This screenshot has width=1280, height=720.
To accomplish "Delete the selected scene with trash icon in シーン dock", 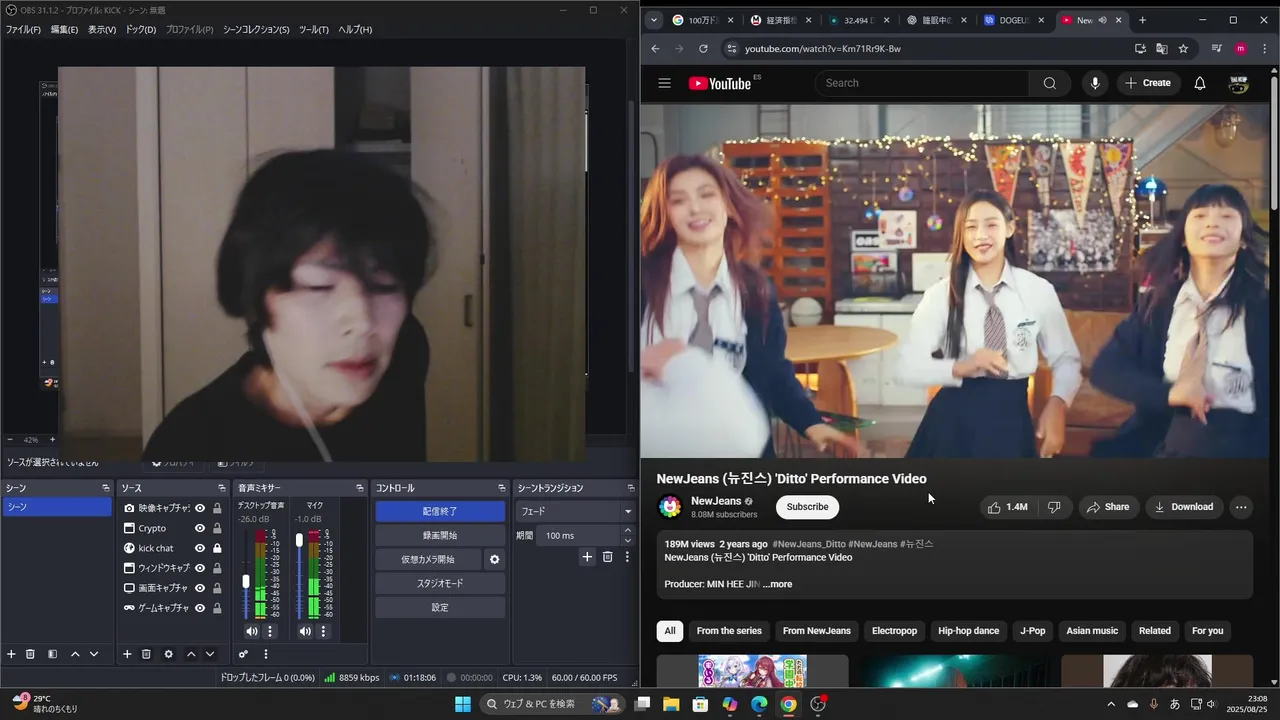I will [30, 654].
